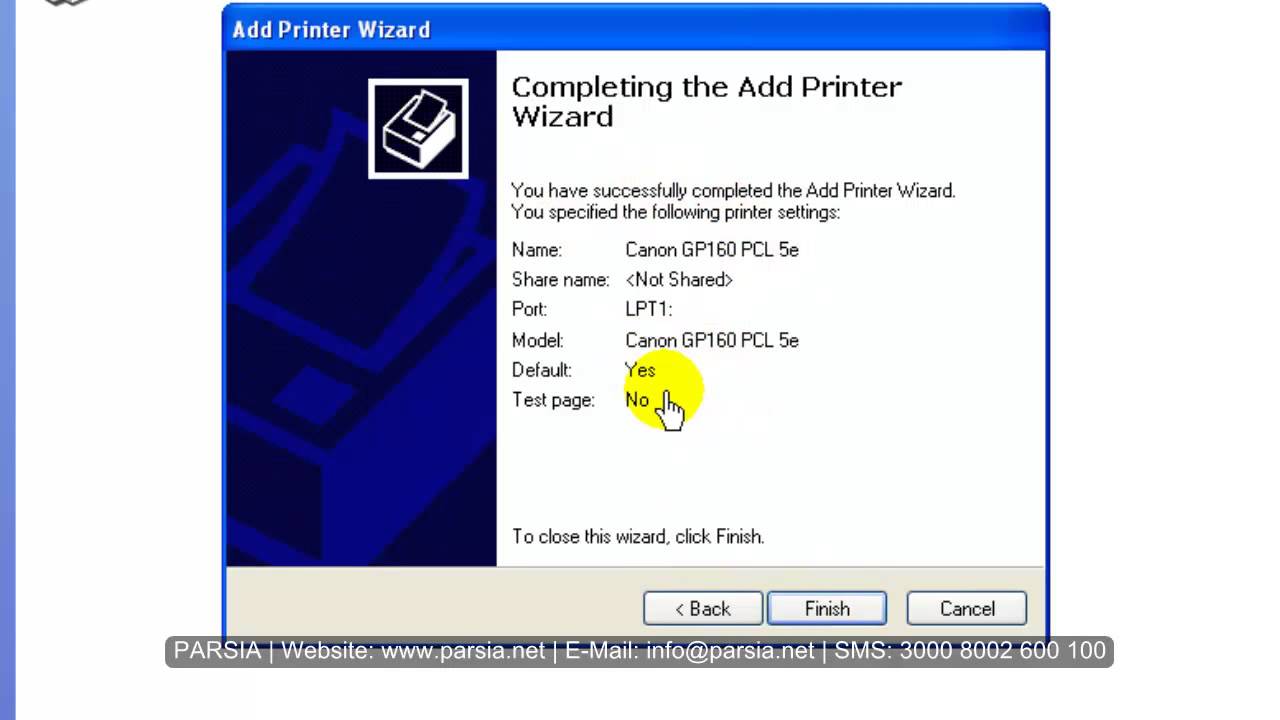Click the Completing the Add Printer Wizard heading
1280x720 pixels.
(x=706, y=101)
